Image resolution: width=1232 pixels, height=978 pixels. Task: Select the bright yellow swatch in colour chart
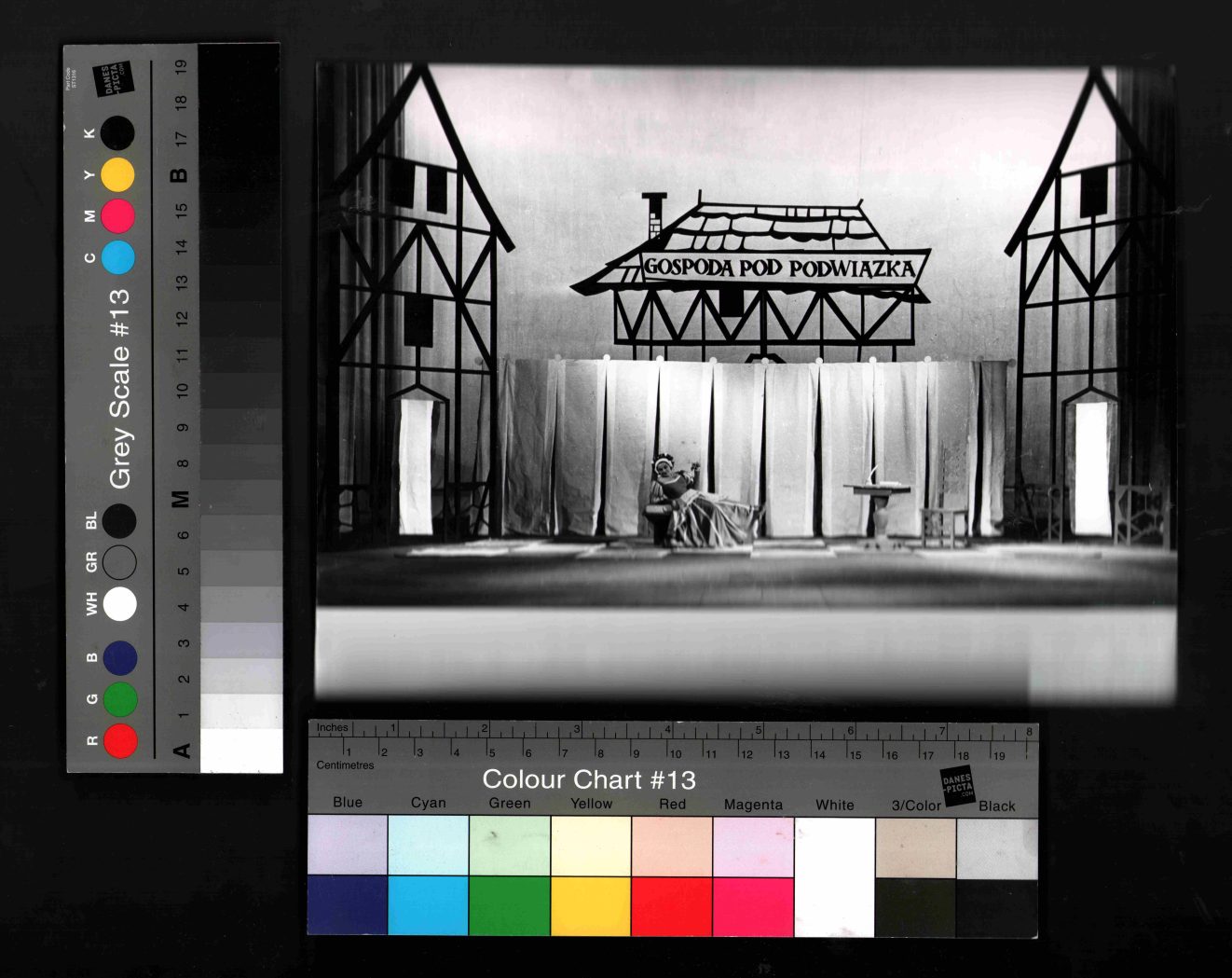click(591, 905)
